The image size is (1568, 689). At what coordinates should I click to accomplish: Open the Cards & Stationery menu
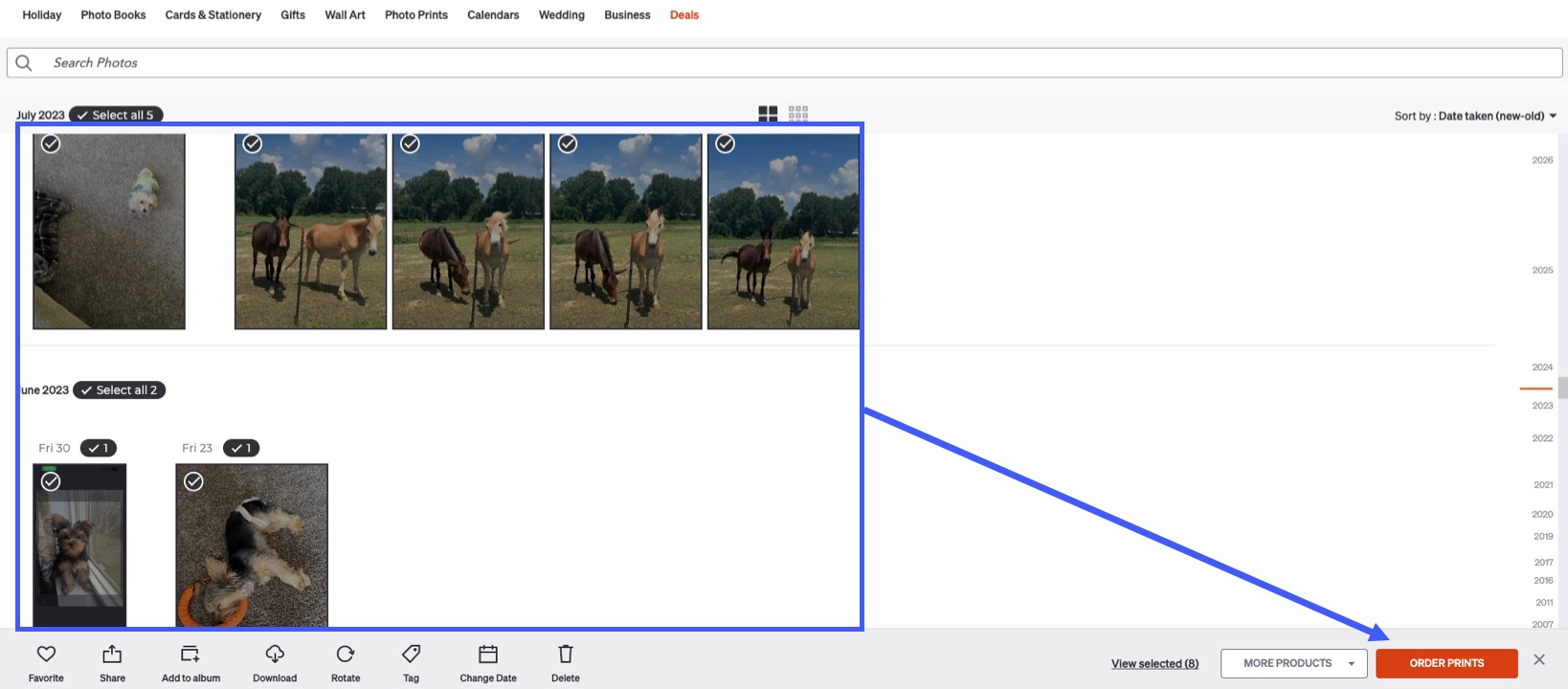[213, 15]
